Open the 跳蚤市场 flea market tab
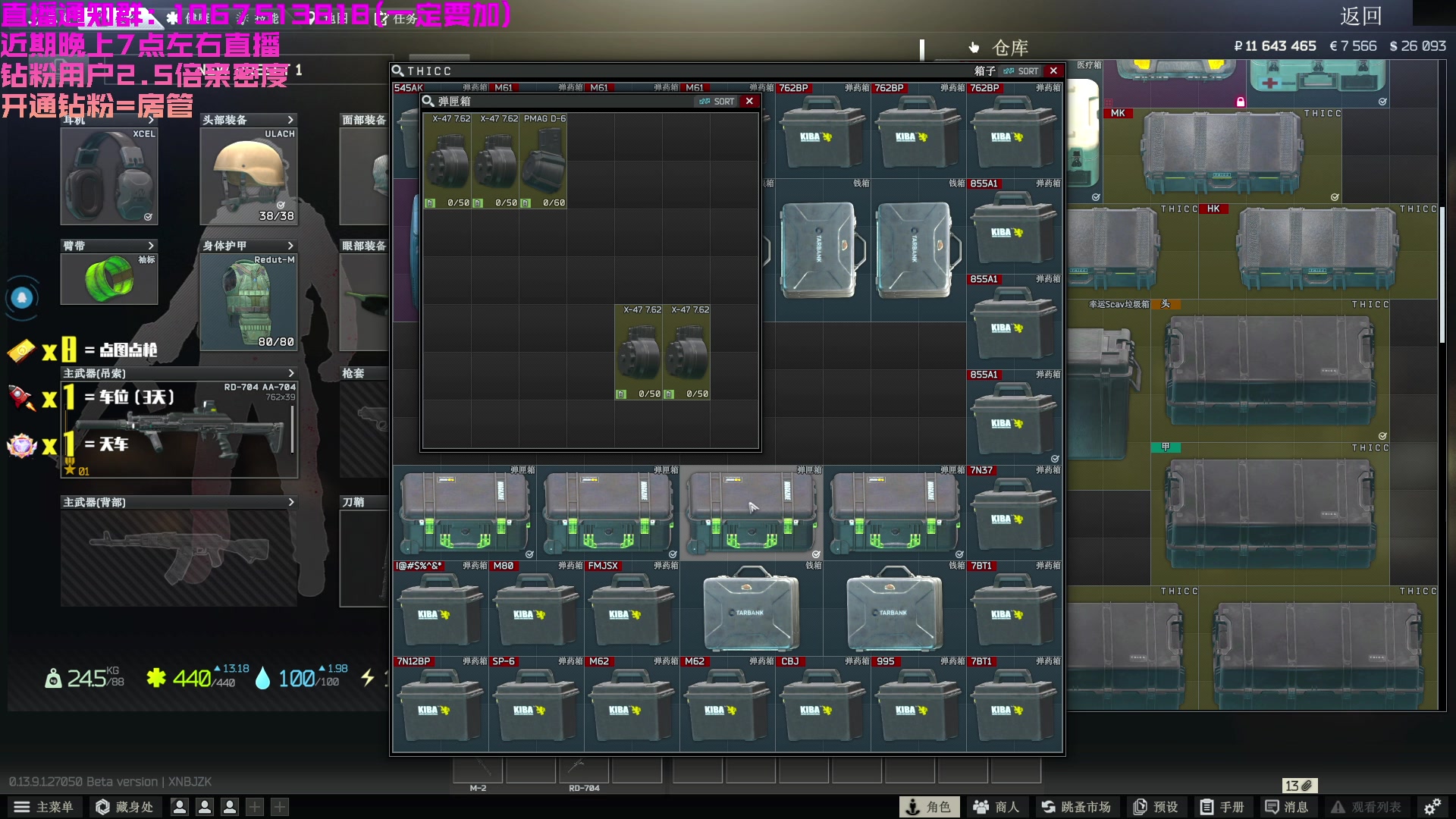The image size is (1456, 819). tap(1076, 807)
